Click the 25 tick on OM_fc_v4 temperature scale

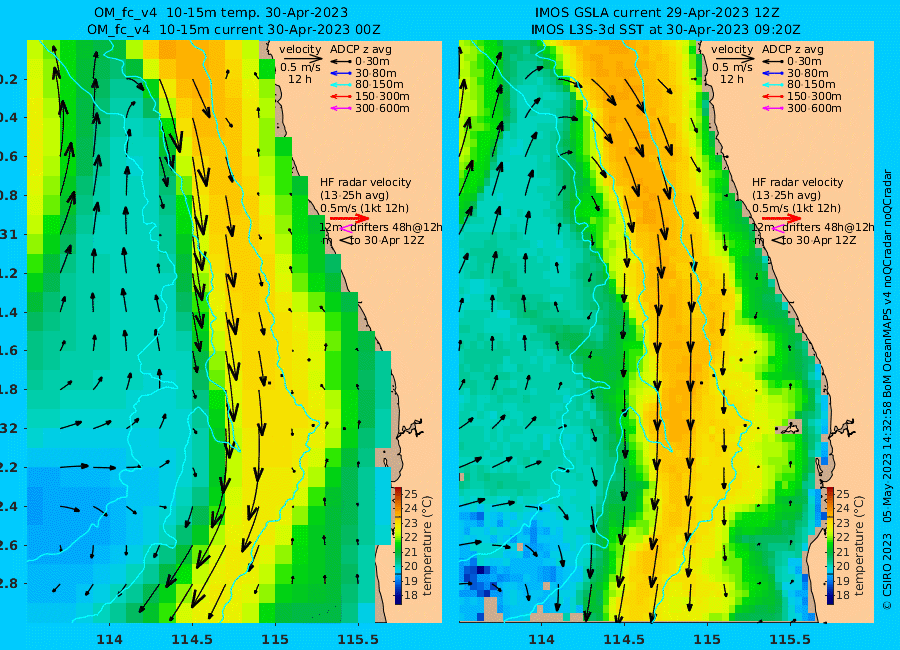pos(411,494)
